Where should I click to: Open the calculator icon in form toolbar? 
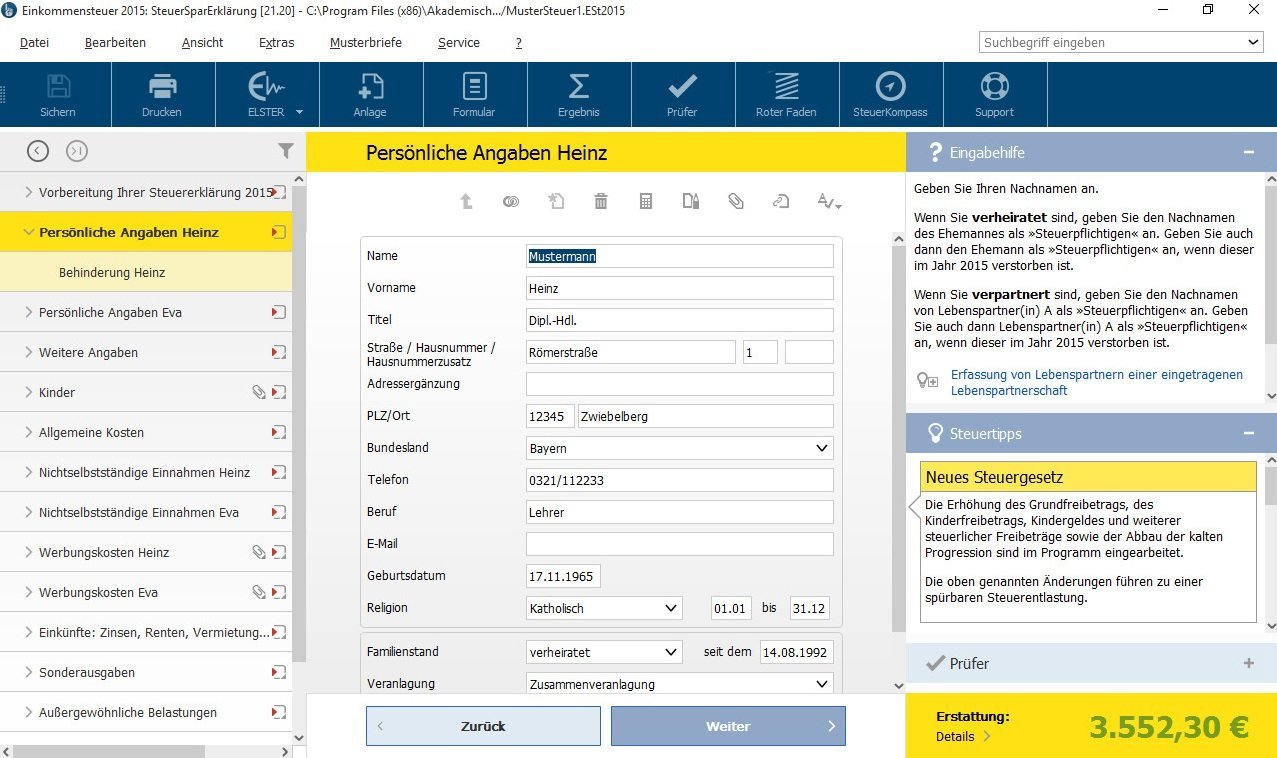point(646,201)
